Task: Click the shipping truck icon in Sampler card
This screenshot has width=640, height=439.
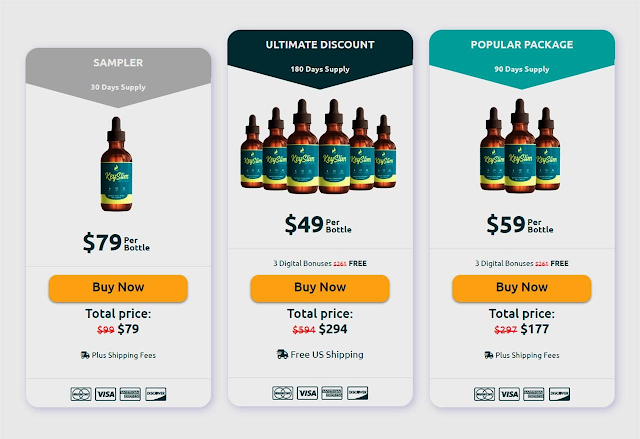Action: coord(85,355)
